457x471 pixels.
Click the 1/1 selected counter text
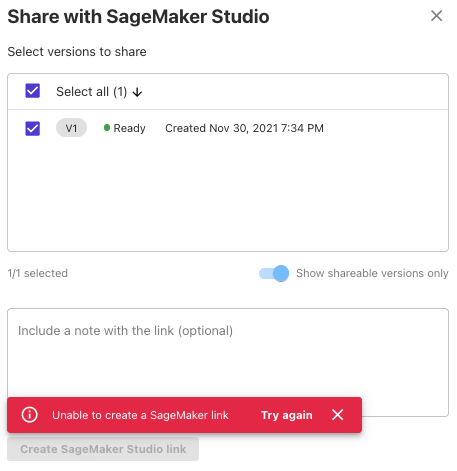click(x=38, y=273)
